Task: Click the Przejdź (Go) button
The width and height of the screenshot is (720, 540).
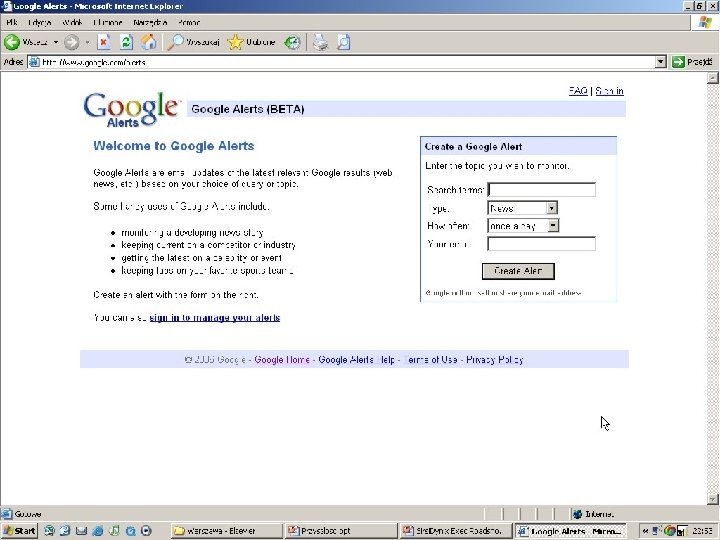Action: [692, 62]
